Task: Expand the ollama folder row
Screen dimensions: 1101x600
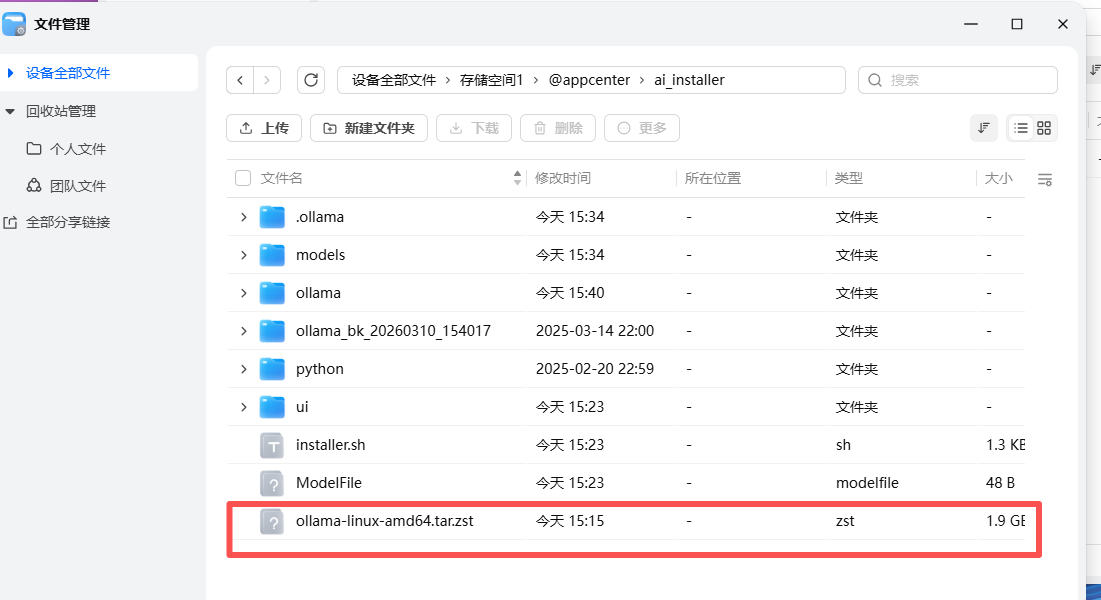Action: coord(244,293)
